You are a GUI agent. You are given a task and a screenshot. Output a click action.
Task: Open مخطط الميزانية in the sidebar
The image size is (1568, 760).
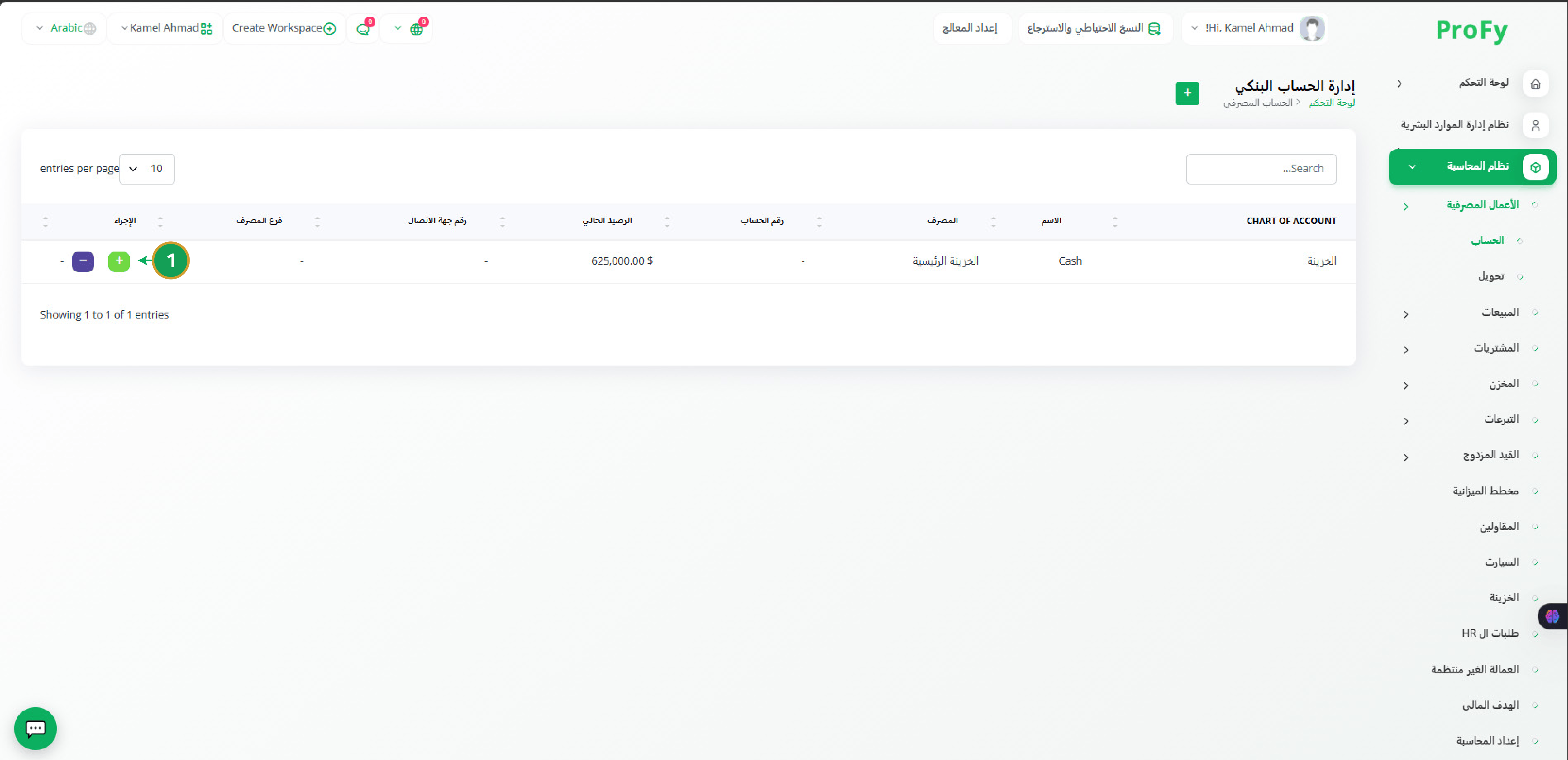point(1485,491)
